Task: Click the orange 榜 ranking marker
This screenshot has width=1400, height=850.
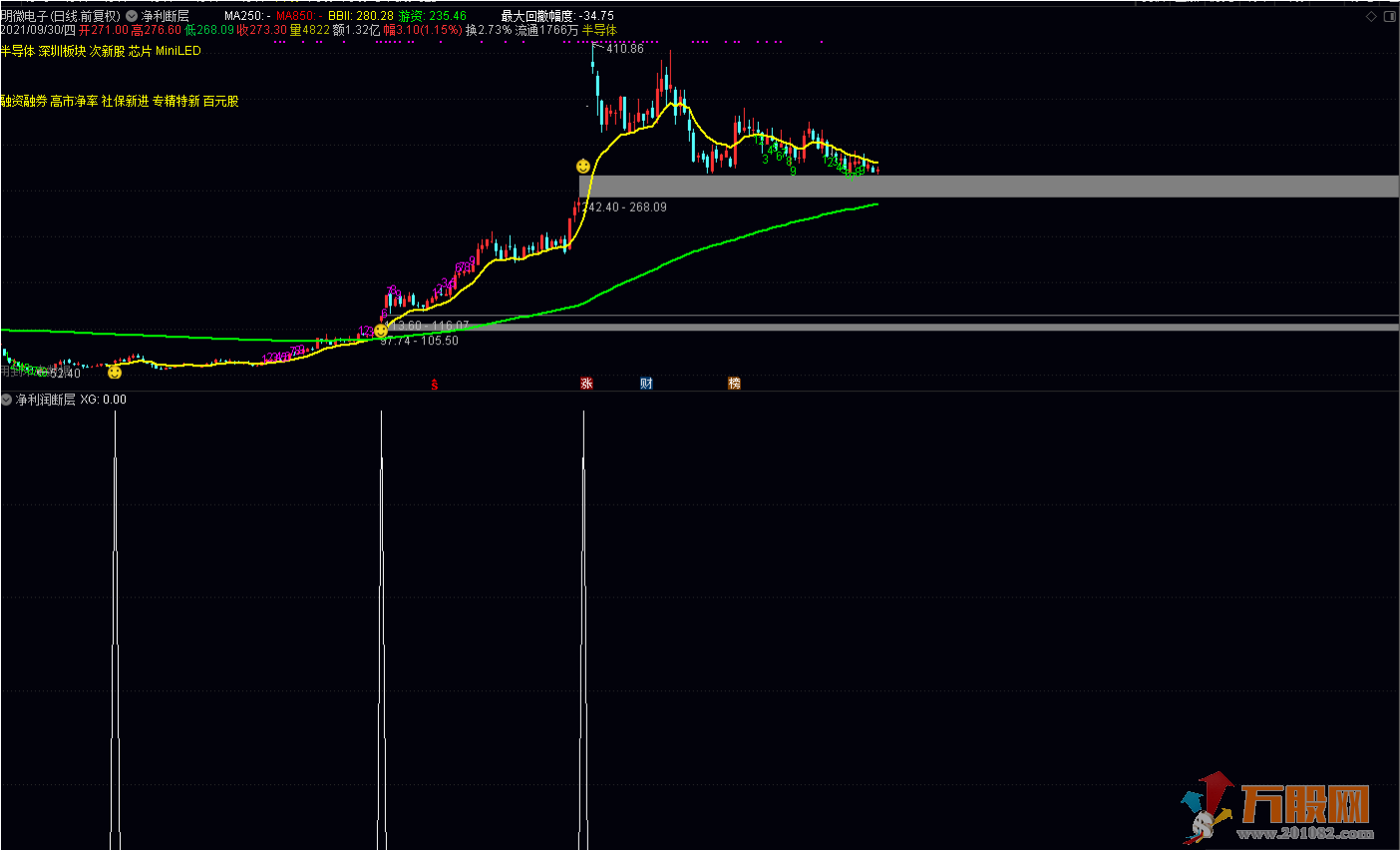Action: click(x=734, y=383)
